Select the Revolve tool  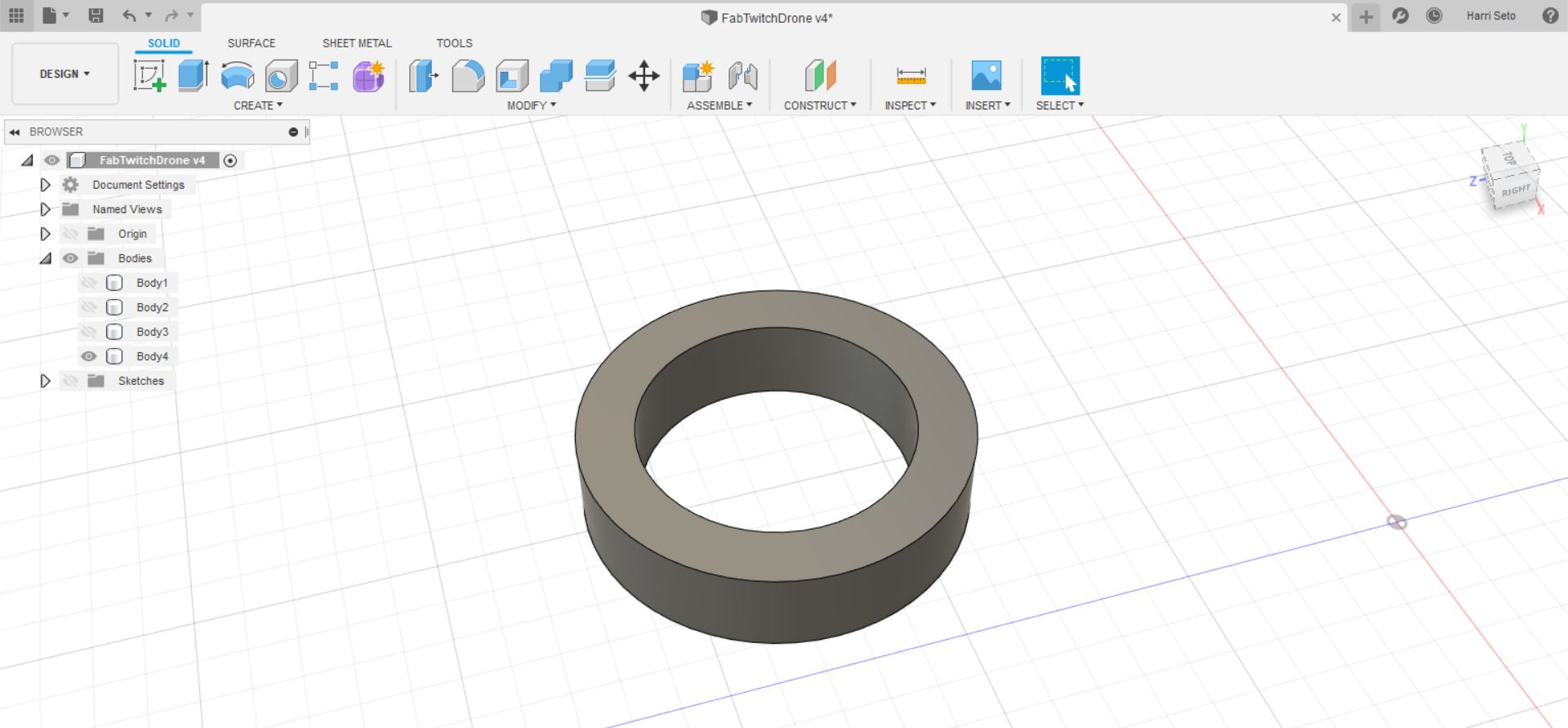pos(238,75)
